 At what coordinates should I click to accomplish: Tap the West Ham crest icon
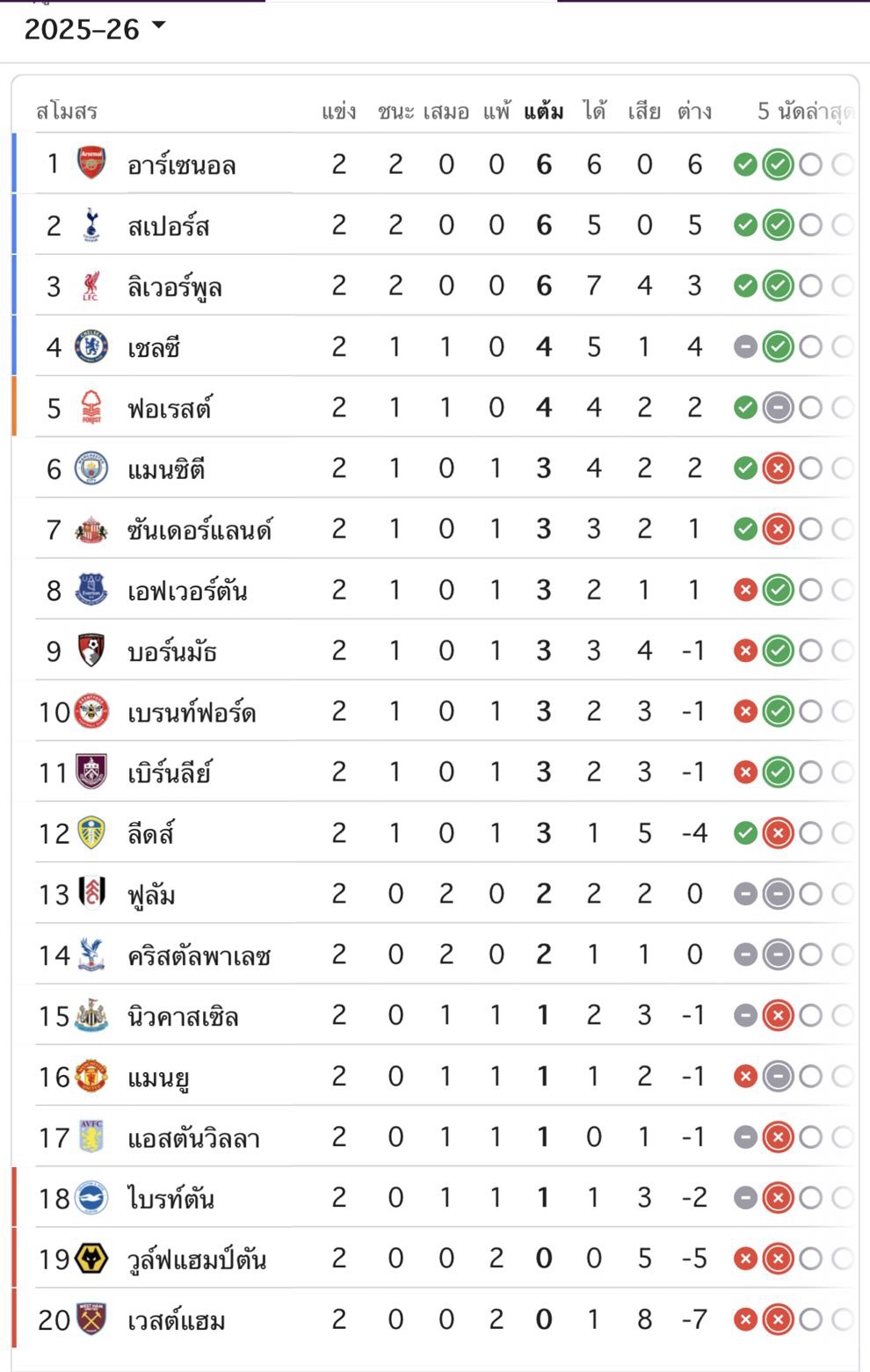click(91, 1318)
